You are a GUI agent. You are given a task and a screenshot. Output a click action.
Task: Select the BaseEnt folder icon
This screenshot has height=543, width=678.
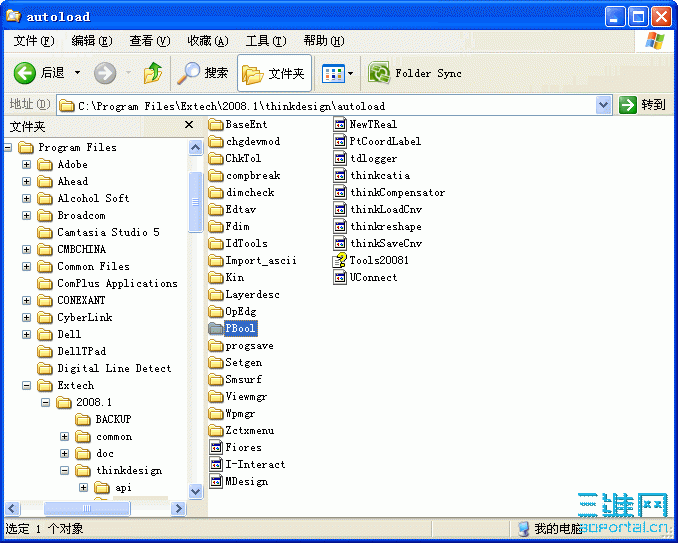pos(215,125)
